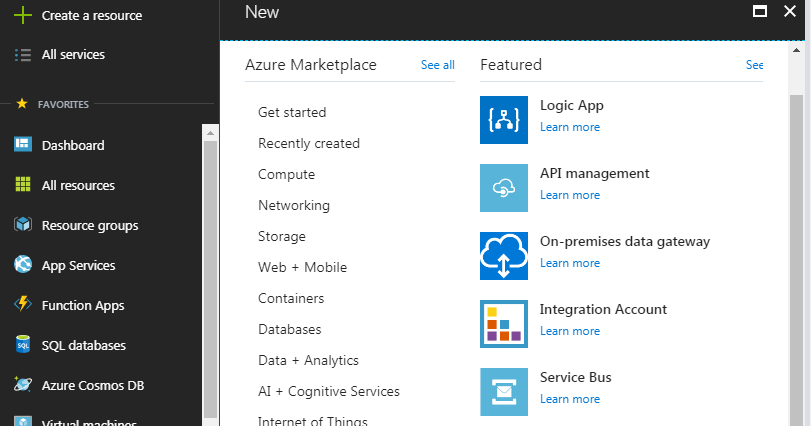This screenshot has width=812, height=426.
Task: Click the Integration Account icon
Action: coord(503,324)
